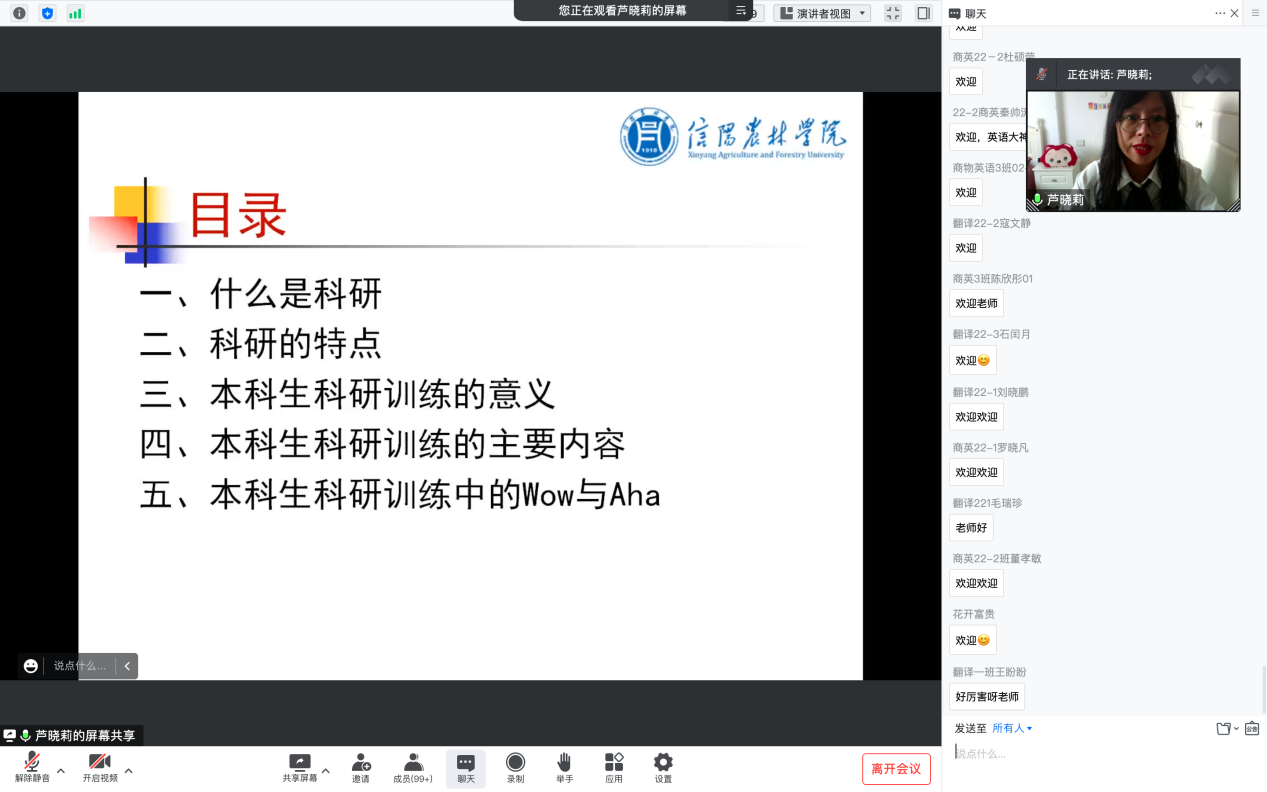The height and width of the screenshot is (792, 1267).
Task: Unmute microphone via 解除静音
Action: pyautogui.click(x=32, y=763)
